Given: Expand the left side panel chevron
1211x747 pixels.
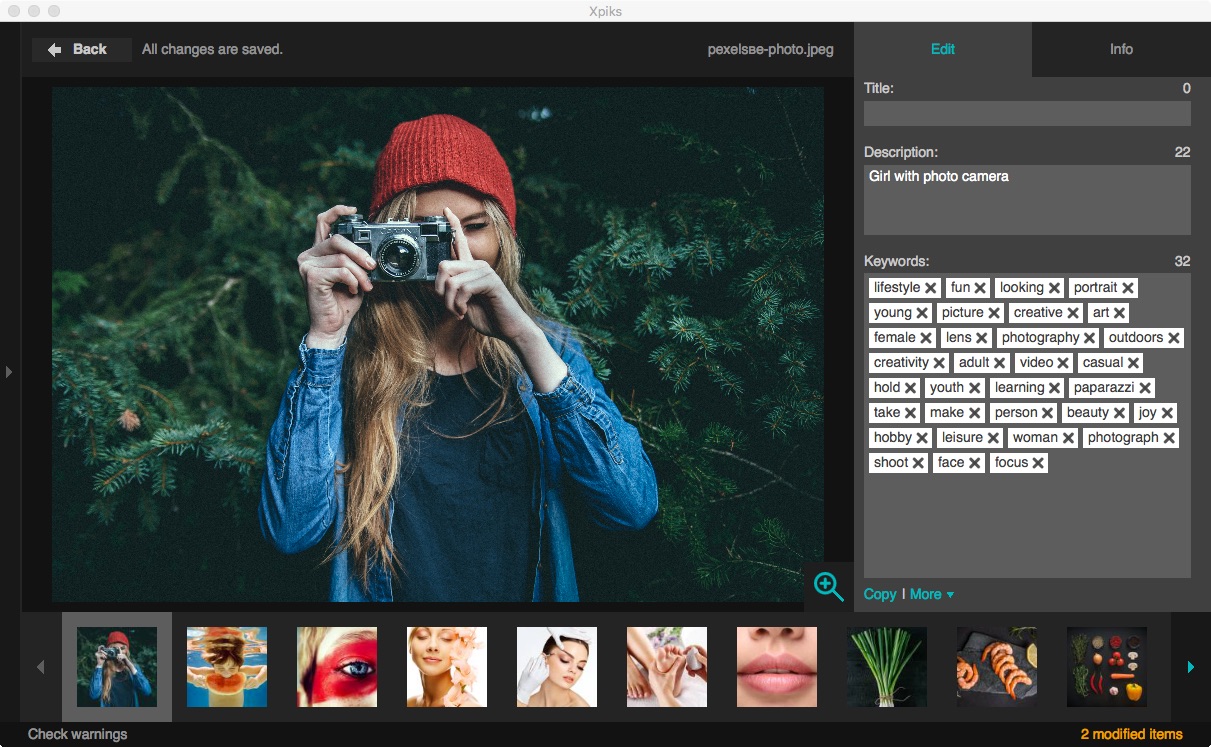Looking at the screenshot, I should click(x=9, y=371).
